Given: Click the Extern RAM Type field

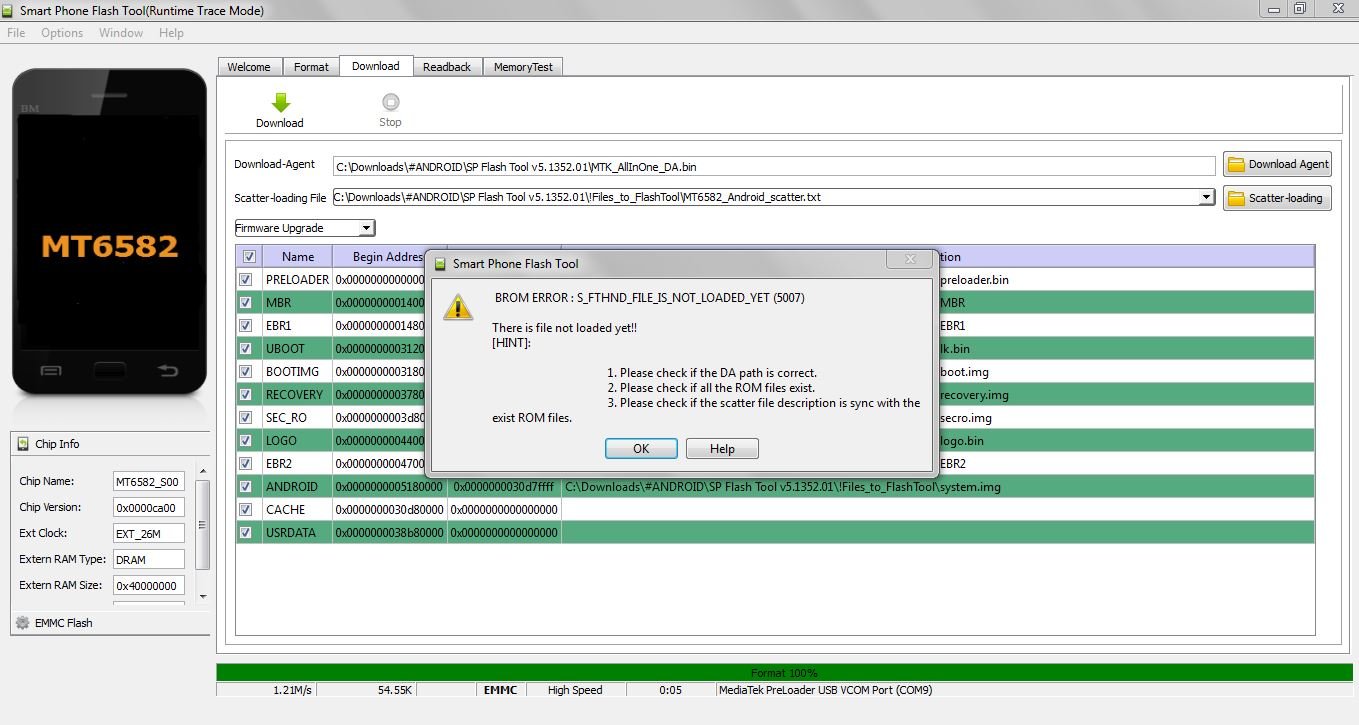Looking at the screenshot, I should pyautogui.click(x=149, y=559).
